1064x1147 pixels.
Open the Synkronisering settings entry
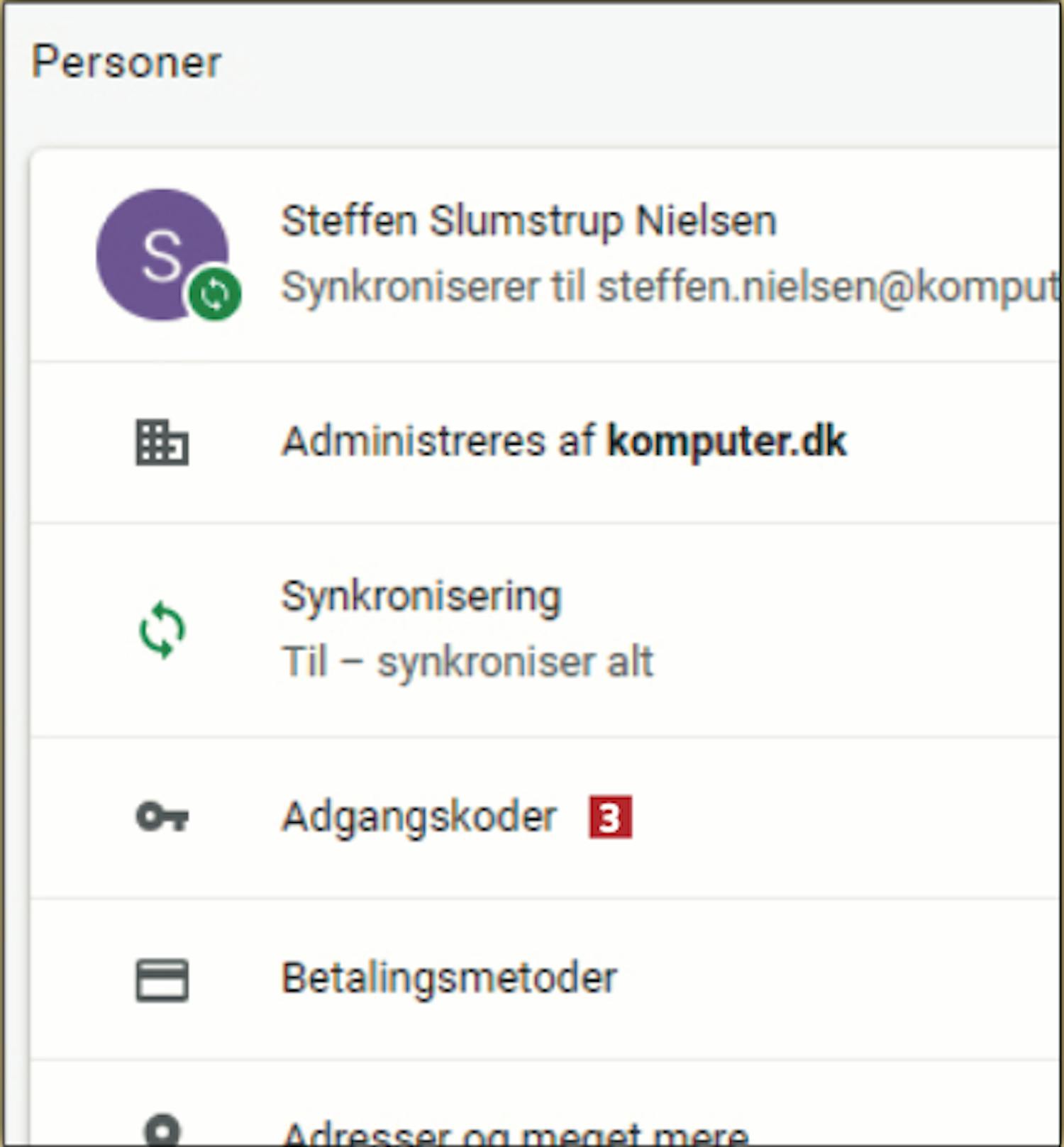point(421,596)
